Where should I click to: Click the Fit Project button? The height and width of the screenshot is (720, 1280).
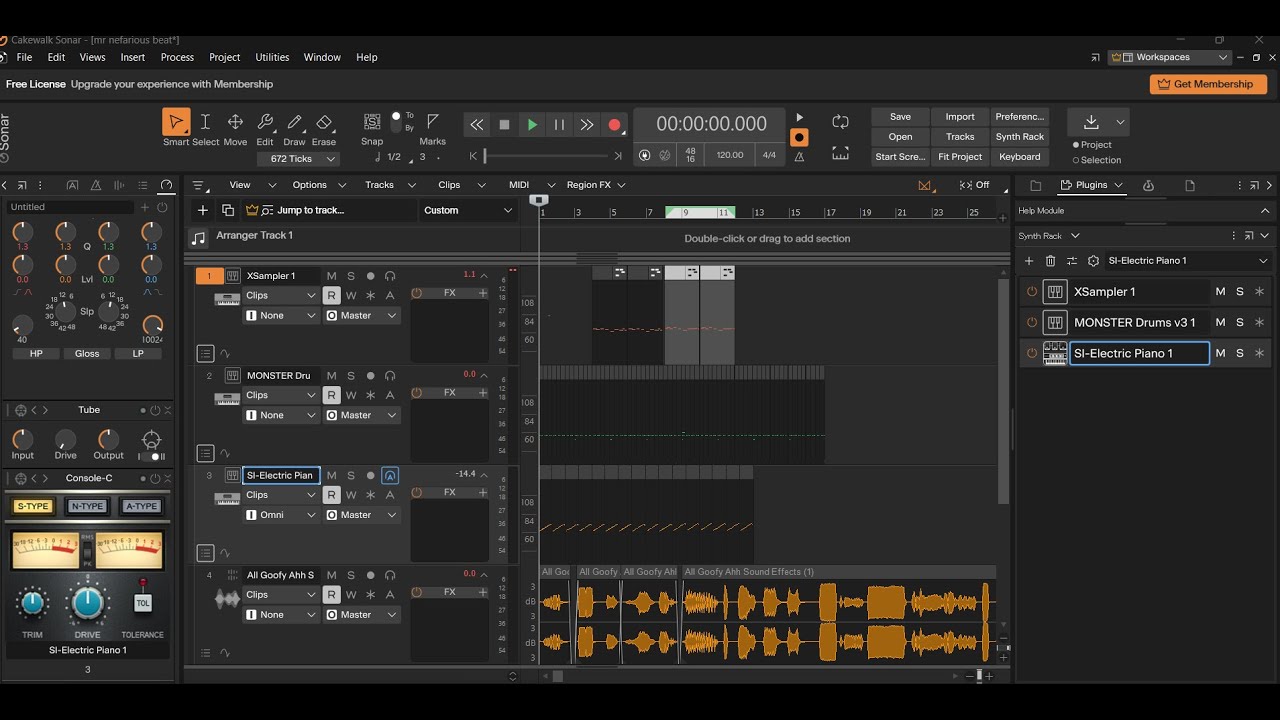[x=960, y=157]
